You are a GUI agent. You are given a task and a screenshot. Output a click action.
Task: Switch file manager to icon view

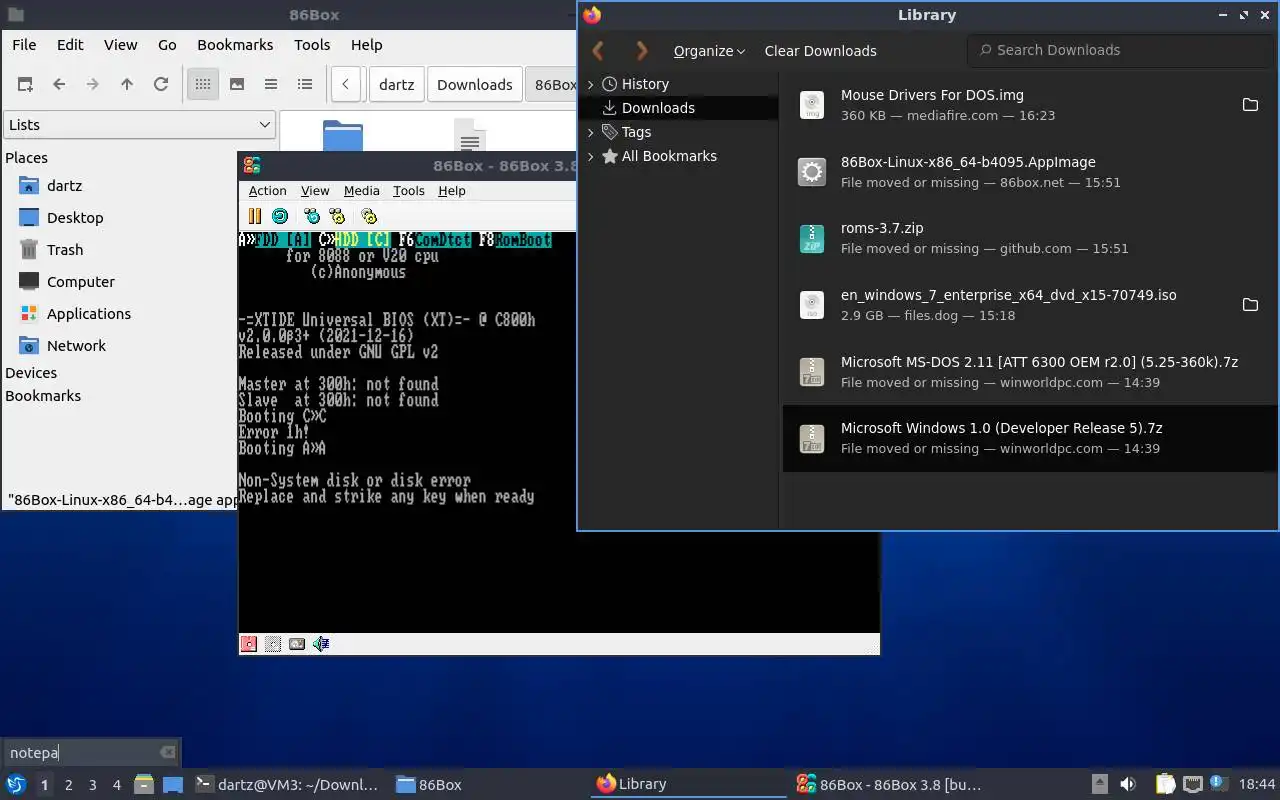click(x=203, y=84)
